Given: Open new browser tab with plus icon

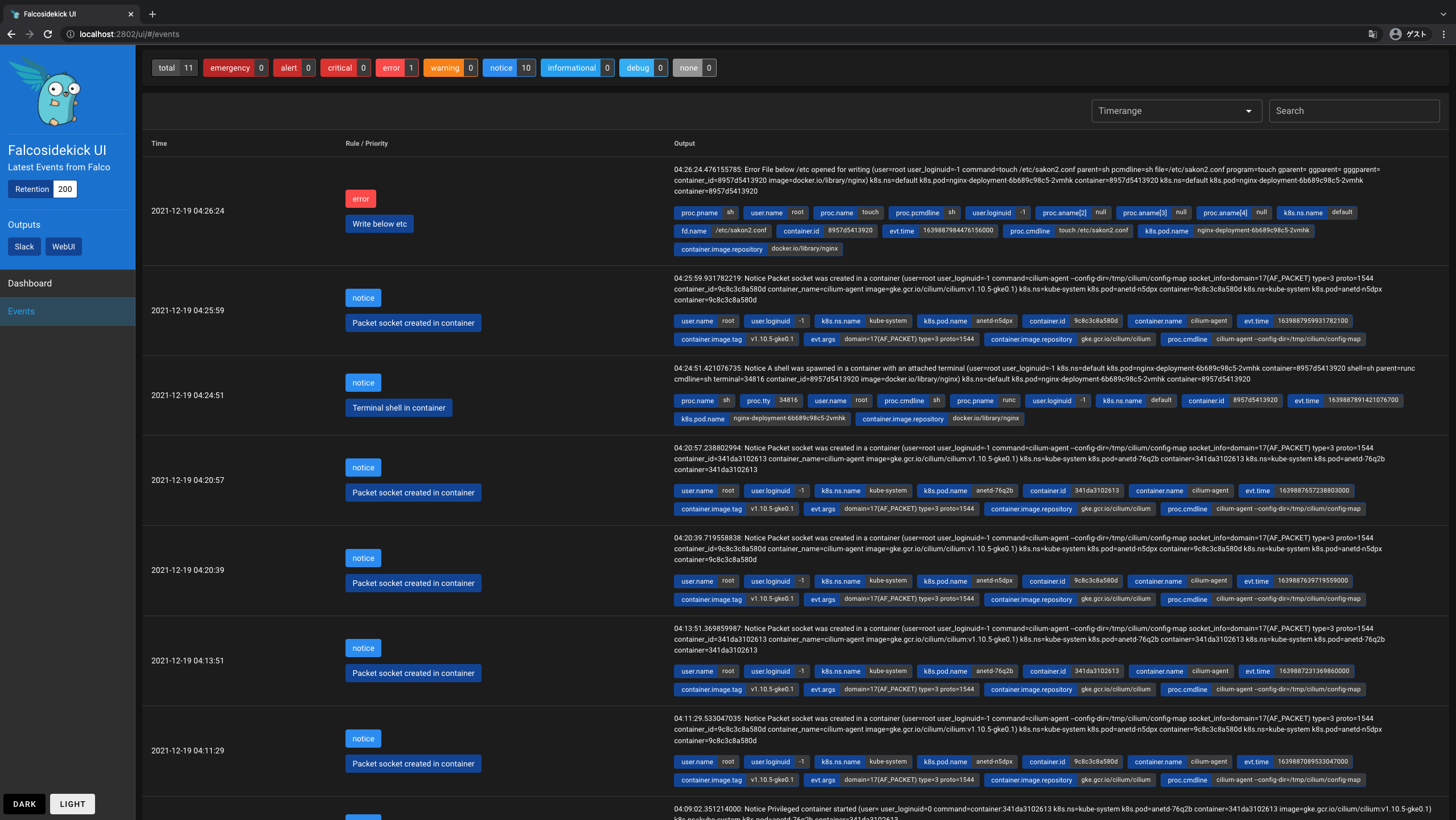Looking at the screenshot, I should click(152, 14).
